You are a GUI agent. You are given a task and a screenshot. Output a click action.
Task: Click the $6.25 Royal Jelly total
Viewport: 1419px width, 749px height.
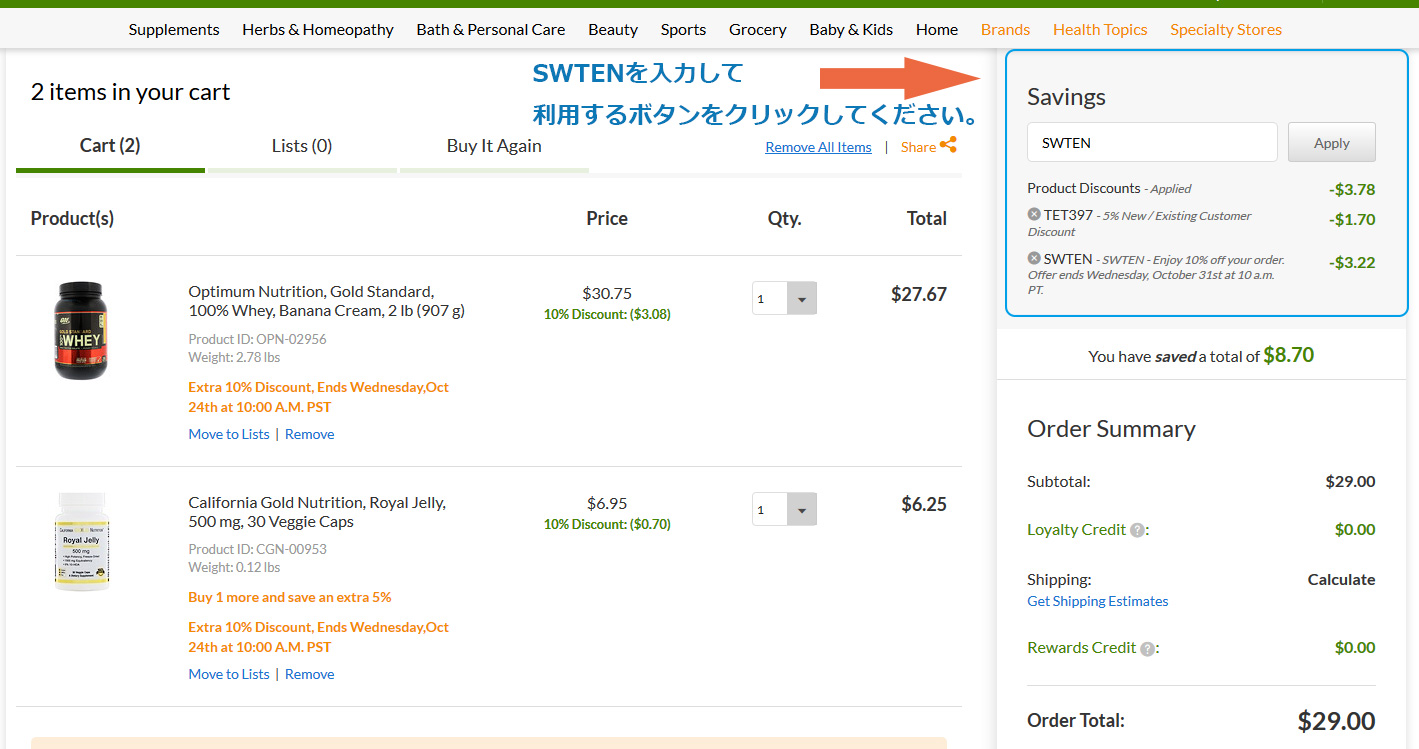[924, 504]
